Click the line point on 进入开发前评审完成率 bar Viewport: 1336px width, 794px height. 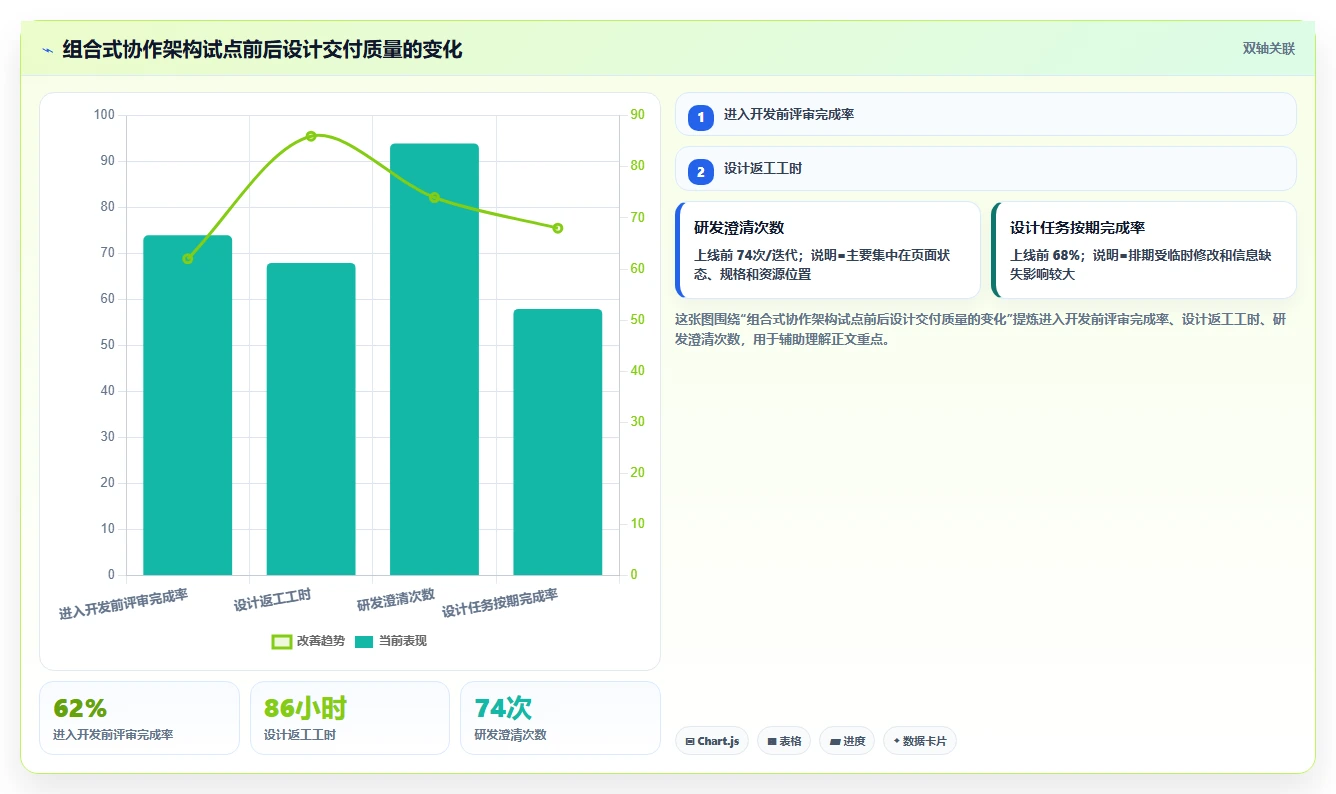click(x=188, y=259)
